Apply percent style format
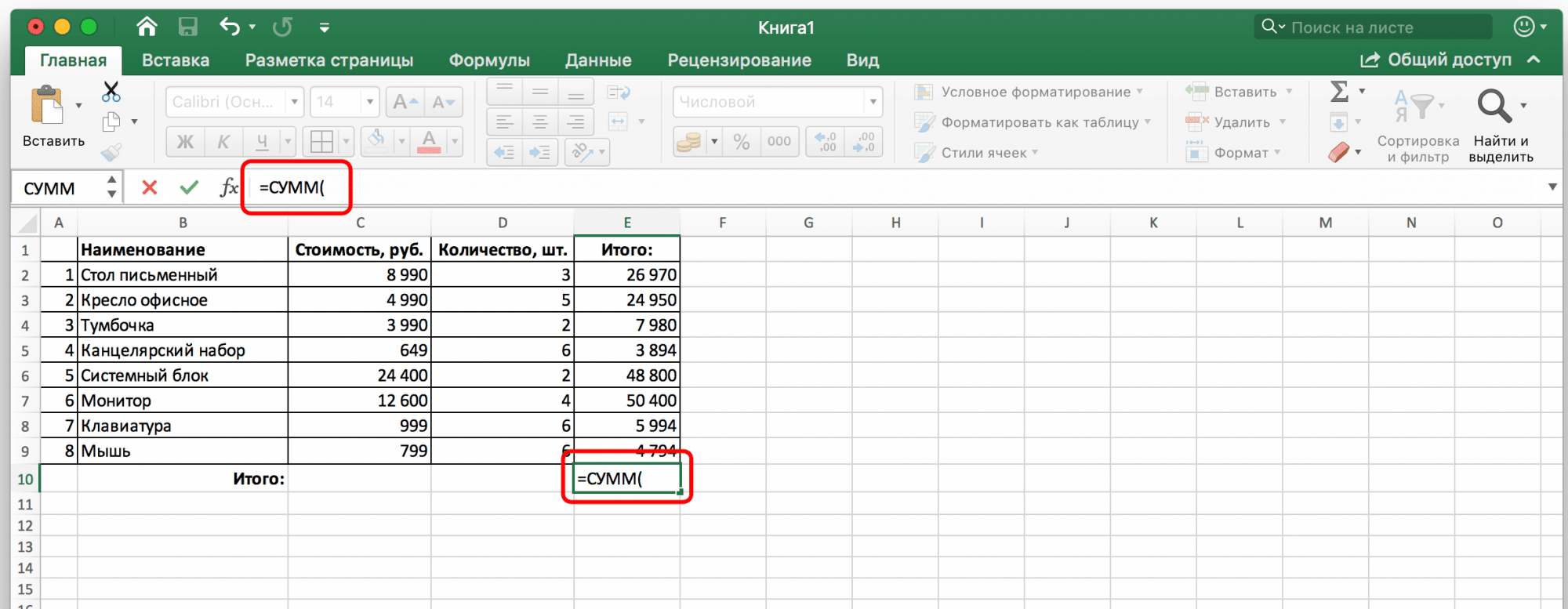Screen dimensions: 1568x609 [742, 142]
